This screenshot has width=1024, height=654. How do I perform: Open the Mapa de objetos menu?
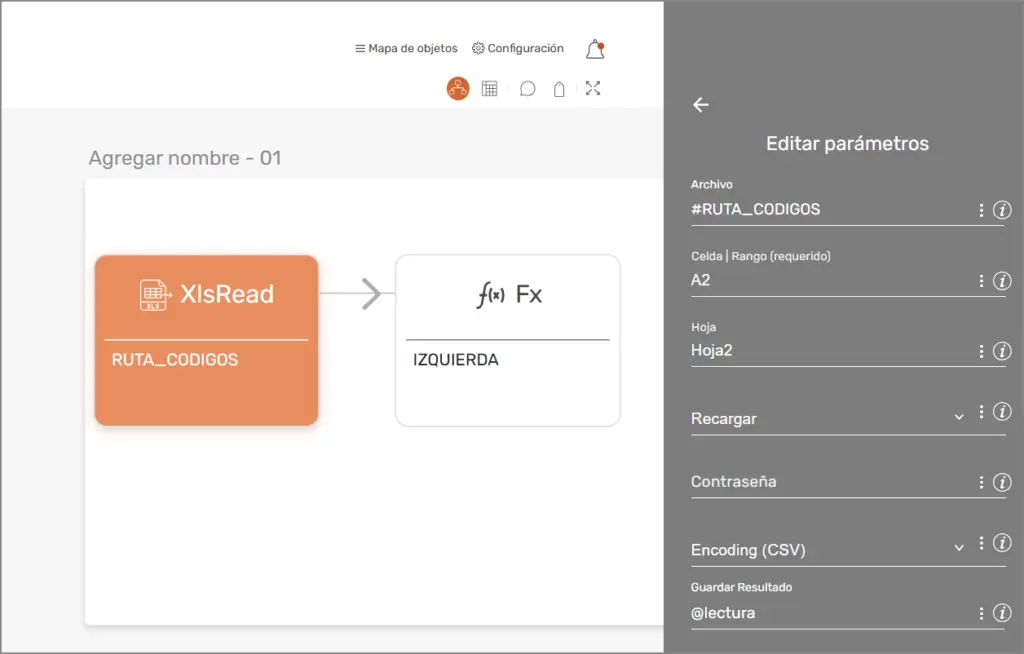click(406, 48)
